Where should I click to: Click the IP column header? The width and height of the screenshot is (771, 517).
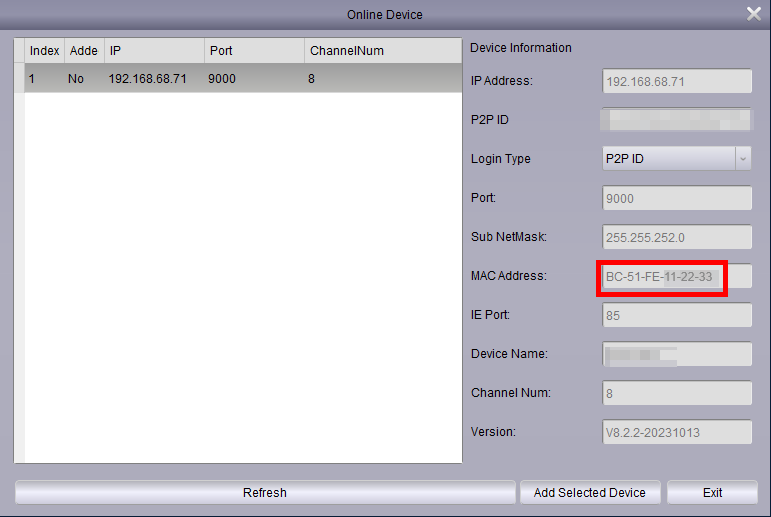coord(154,51)
